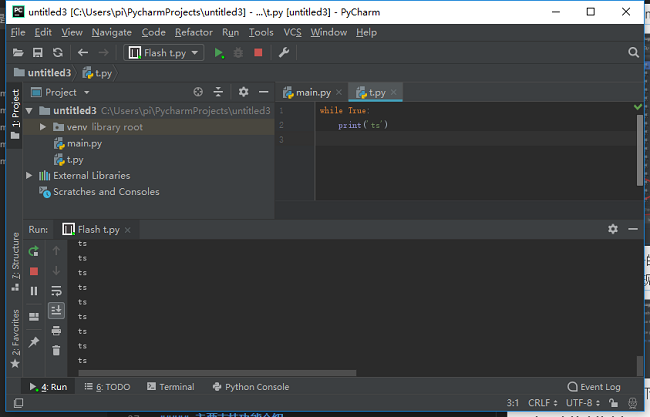
Task: Toggle soft-wrap in the Run console
Action: (x=56, y=291)
